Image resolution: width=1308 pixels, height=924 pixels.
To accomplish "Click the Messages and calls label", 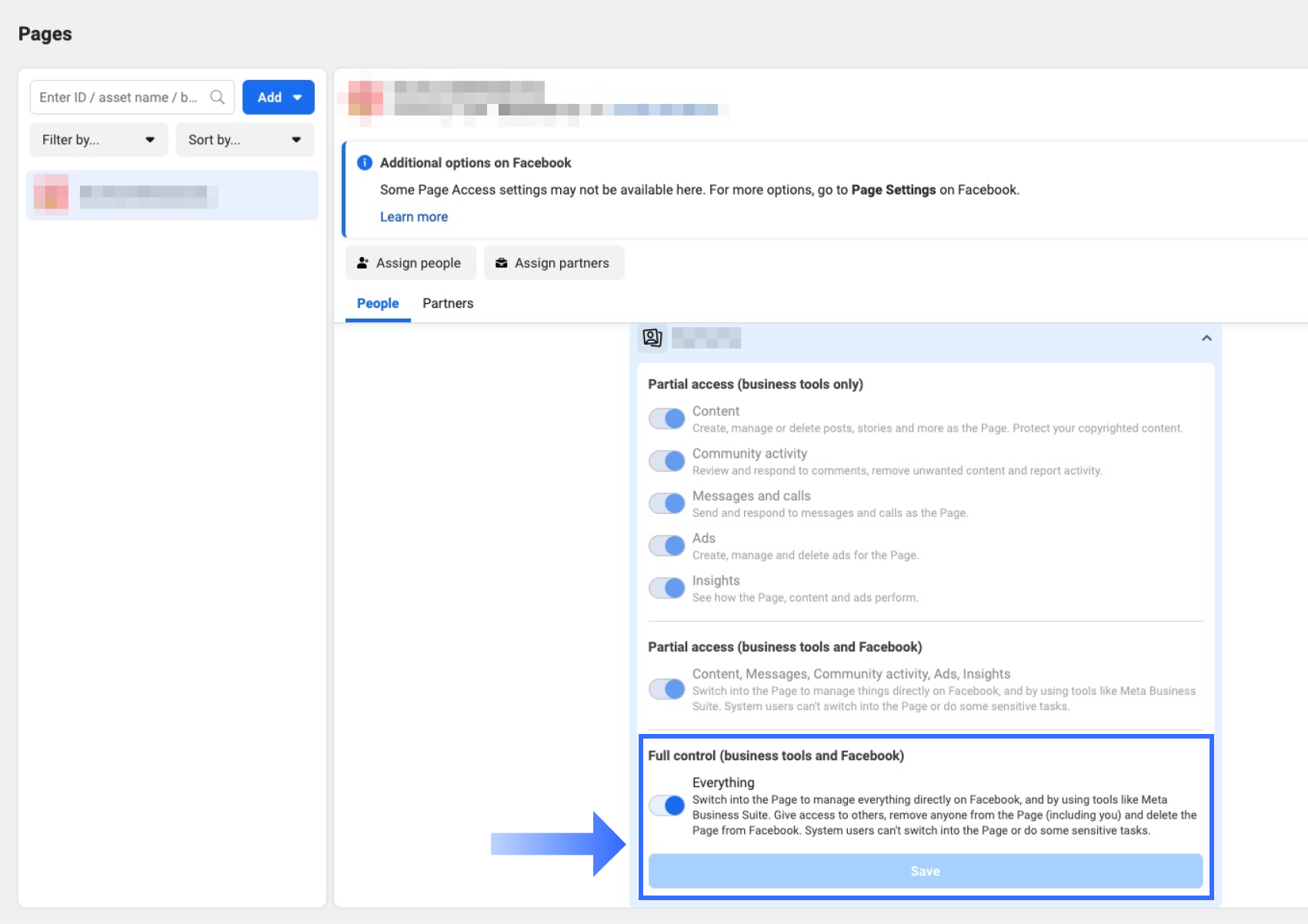I will [752, 496].
